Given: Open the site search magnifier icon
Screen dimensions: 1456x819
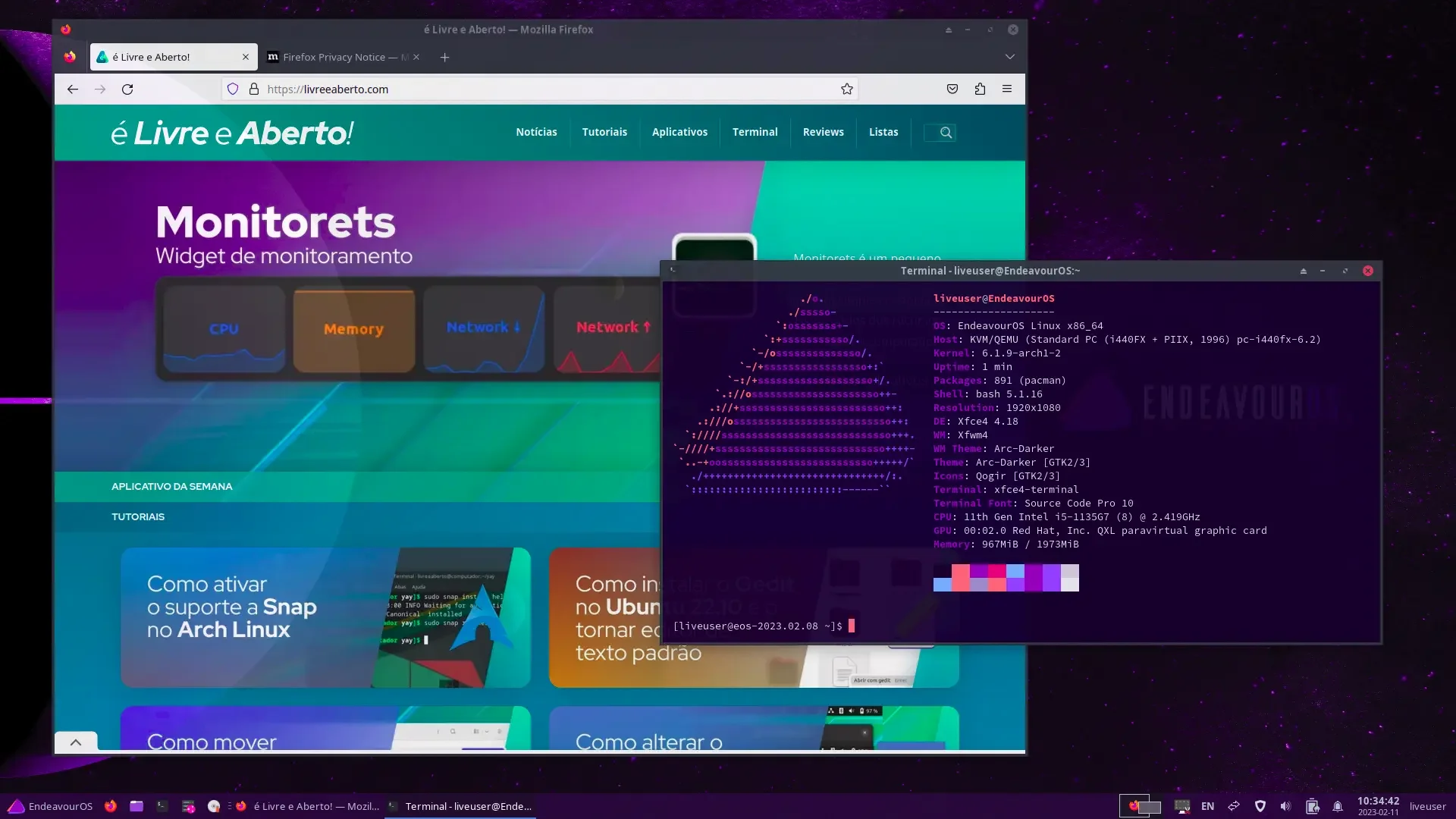Looking at the screenshot, I should [946, 133].
